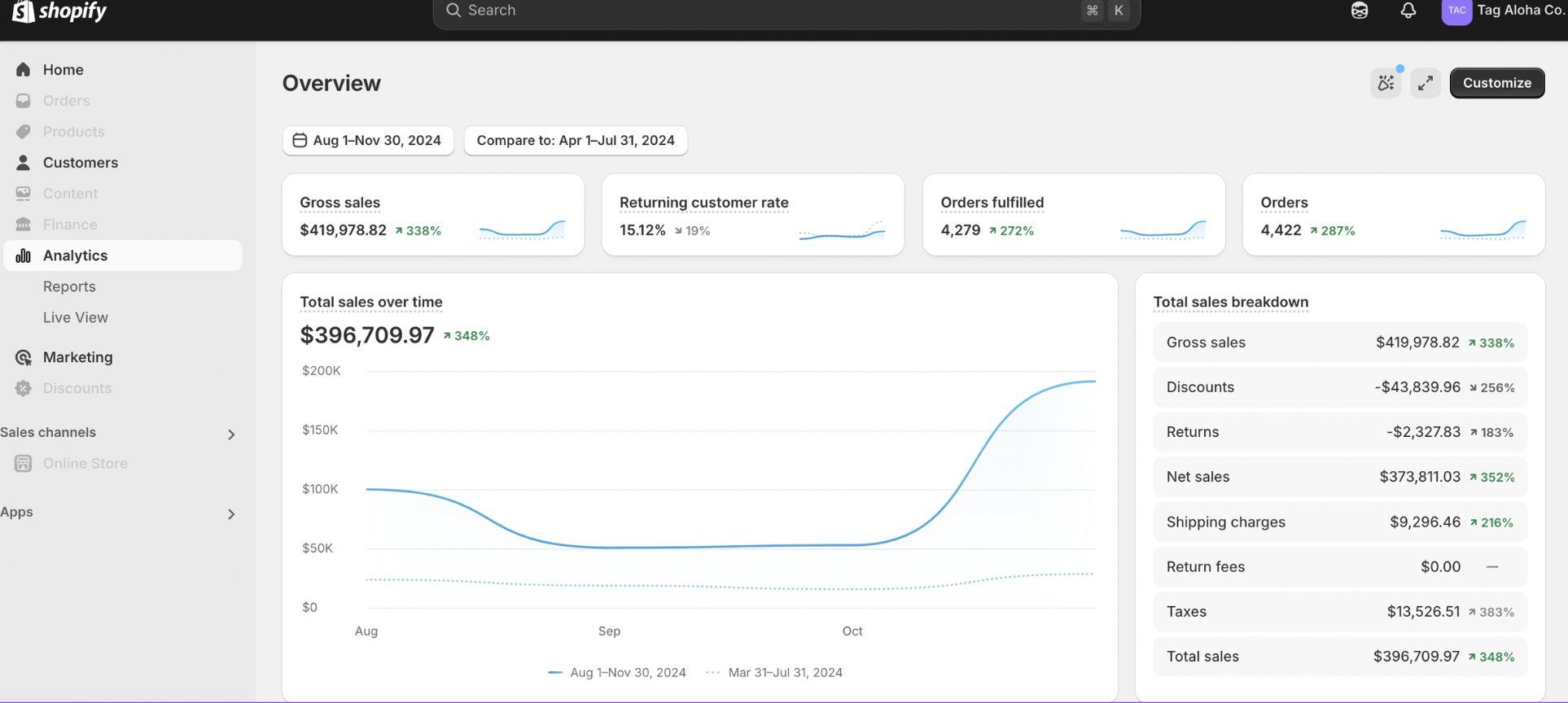Click the Oct label on chart axis
1568x703 pixels.
(852, 631)
